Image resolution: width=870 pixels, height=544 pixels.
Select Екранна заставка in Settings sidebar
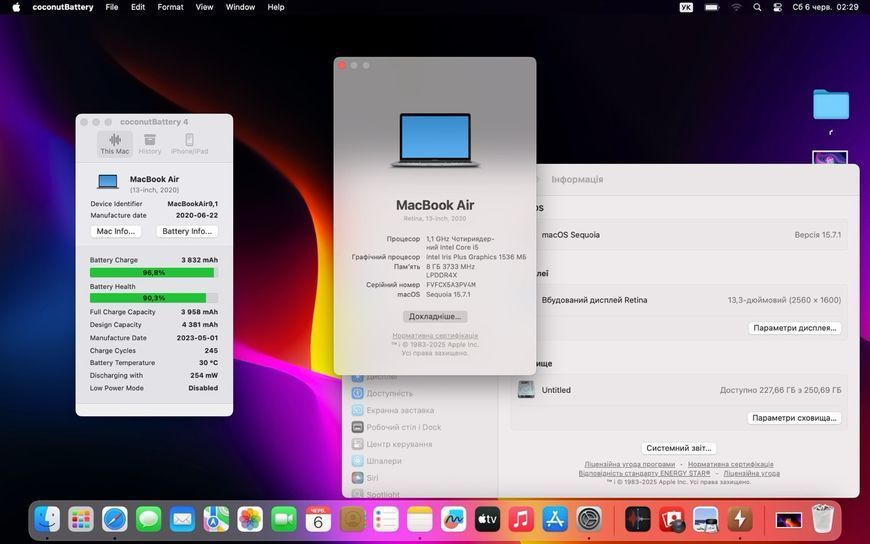[399, 410]
